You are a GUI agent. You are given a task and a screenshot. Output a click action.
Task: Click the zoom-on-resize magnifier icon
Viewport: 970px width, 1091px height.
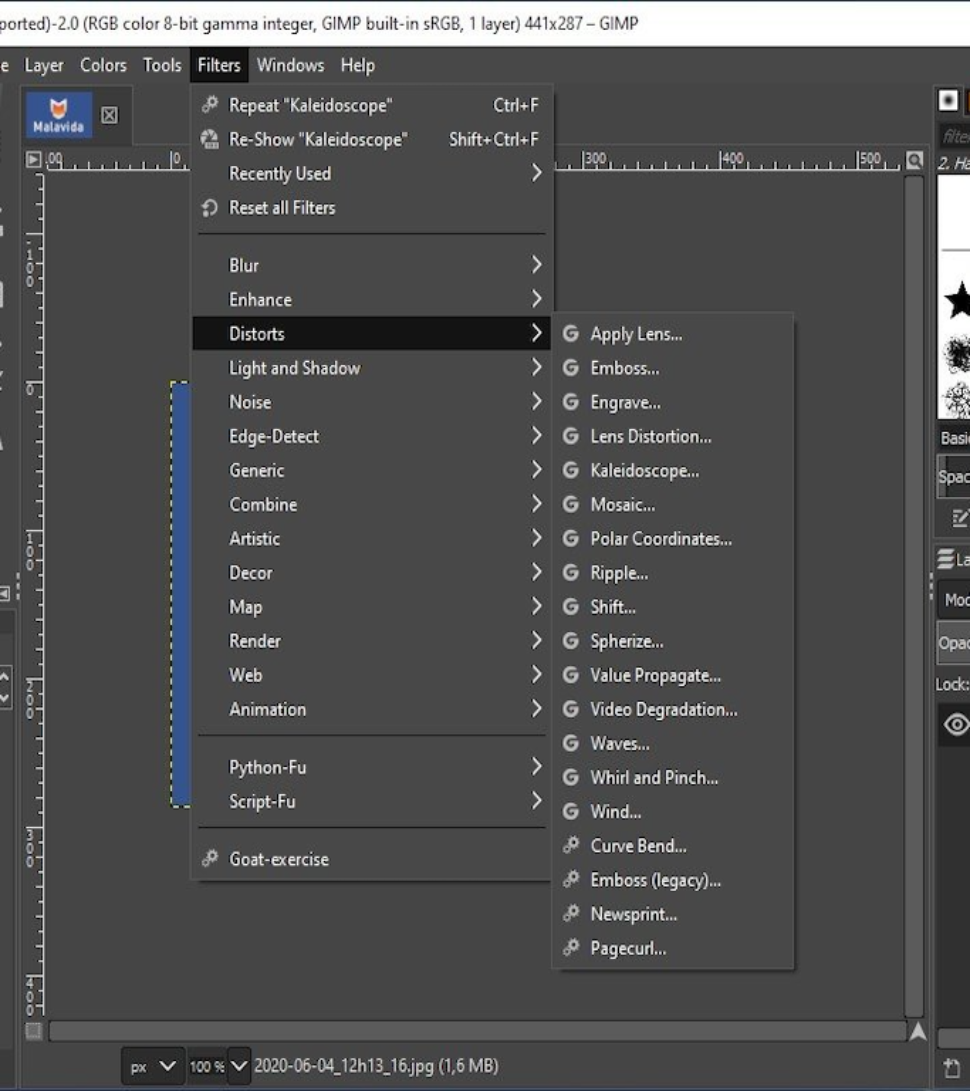914,161
